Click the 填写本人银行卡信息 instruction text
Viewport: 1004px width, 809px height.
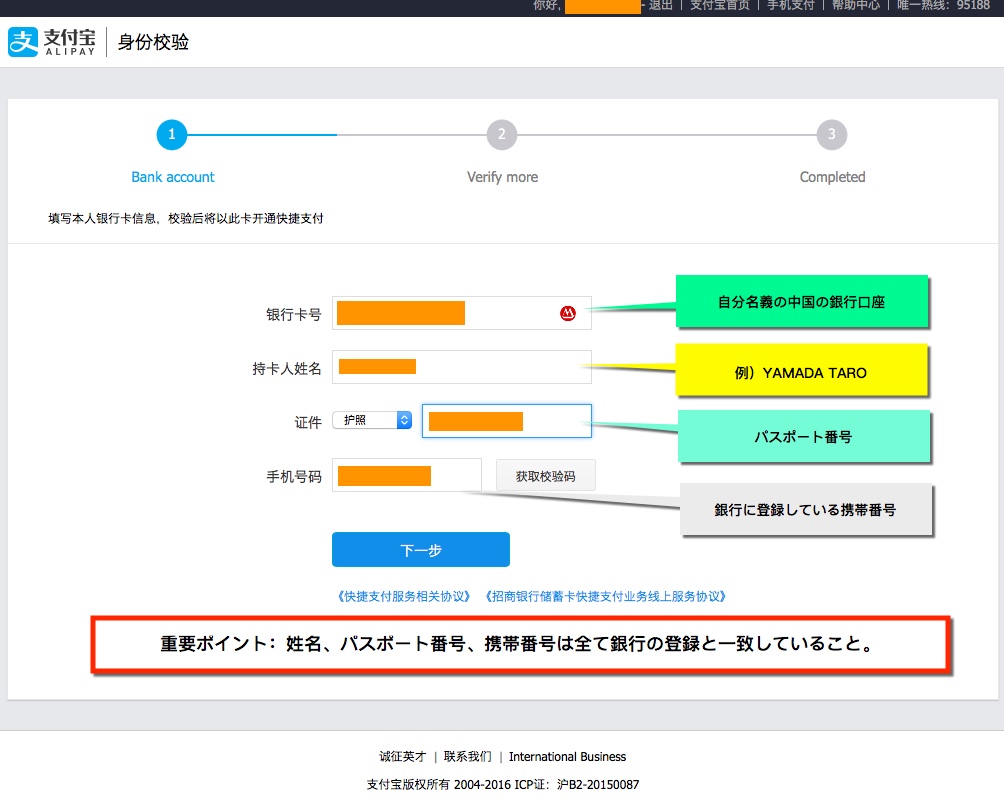186,218
